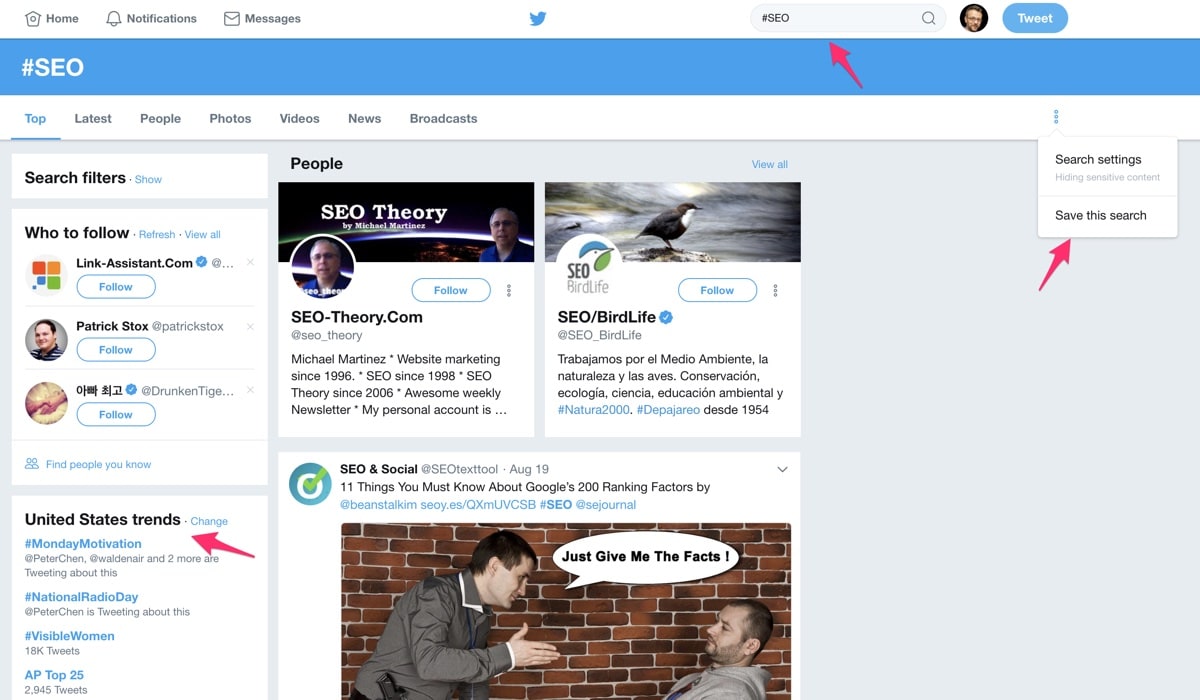Switch to the Latest tab
The width and height of the screenshot is (1200, 700).
point(93,118)
